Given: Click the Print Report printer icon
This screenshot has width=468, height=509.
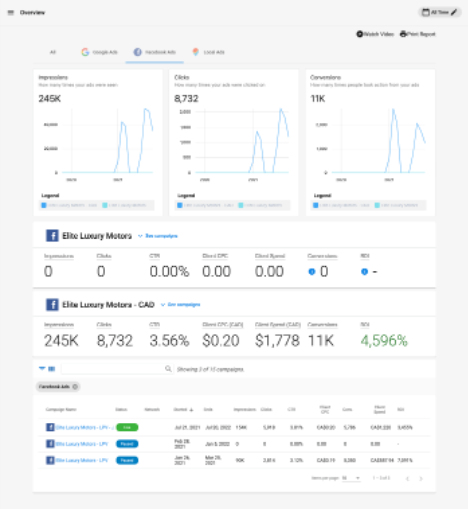Looking at the screenshot, I should coord(403,34).
